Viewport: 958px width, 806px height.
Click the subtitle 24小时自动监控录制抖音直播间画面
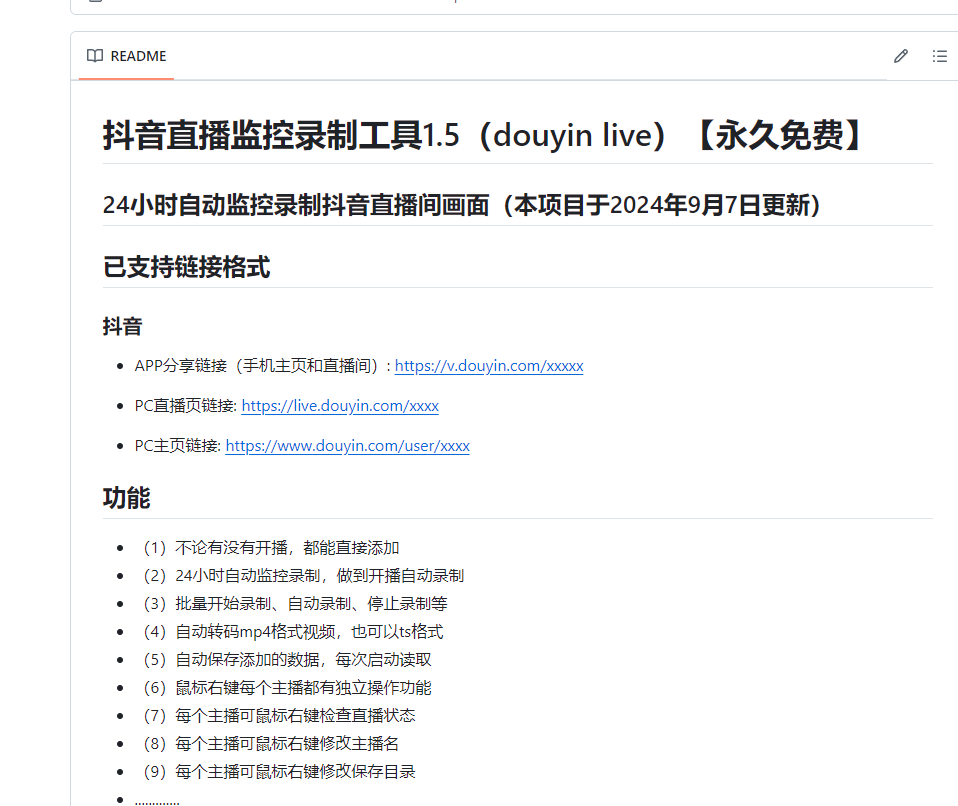[x=296, y=205]
